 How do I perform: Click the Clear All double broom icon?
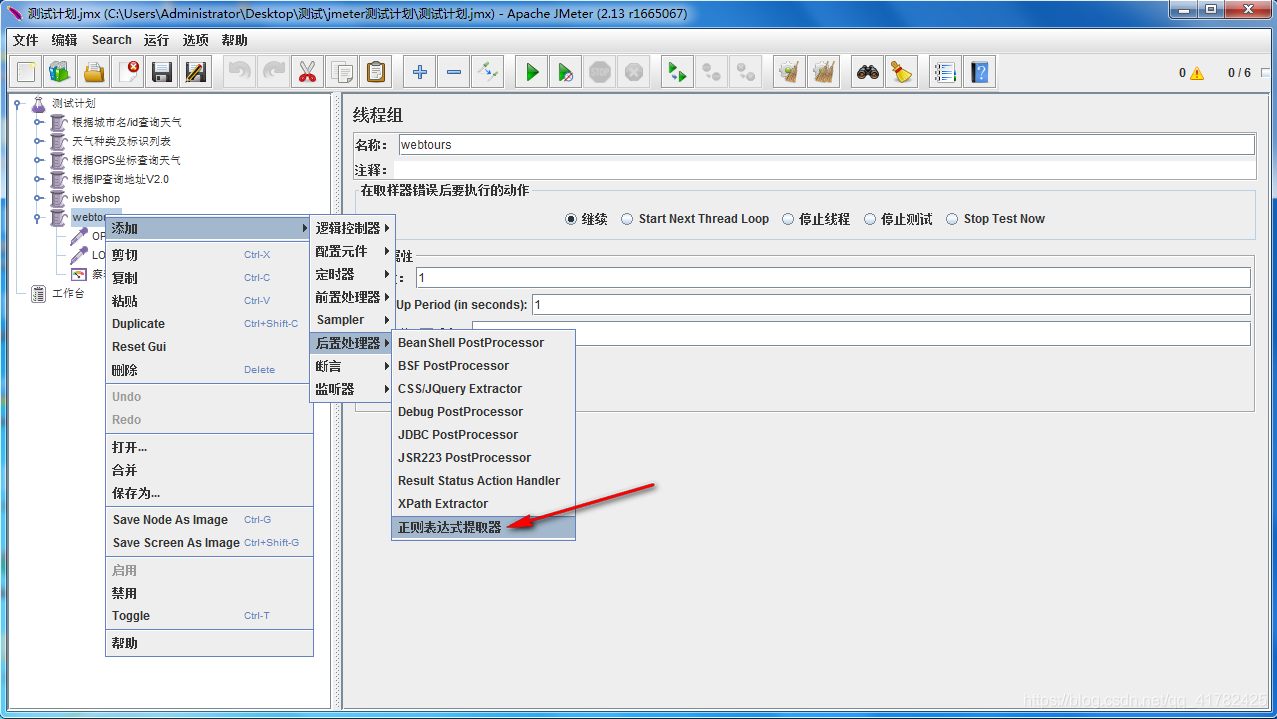pyautogui.click(x=823, y=72)
